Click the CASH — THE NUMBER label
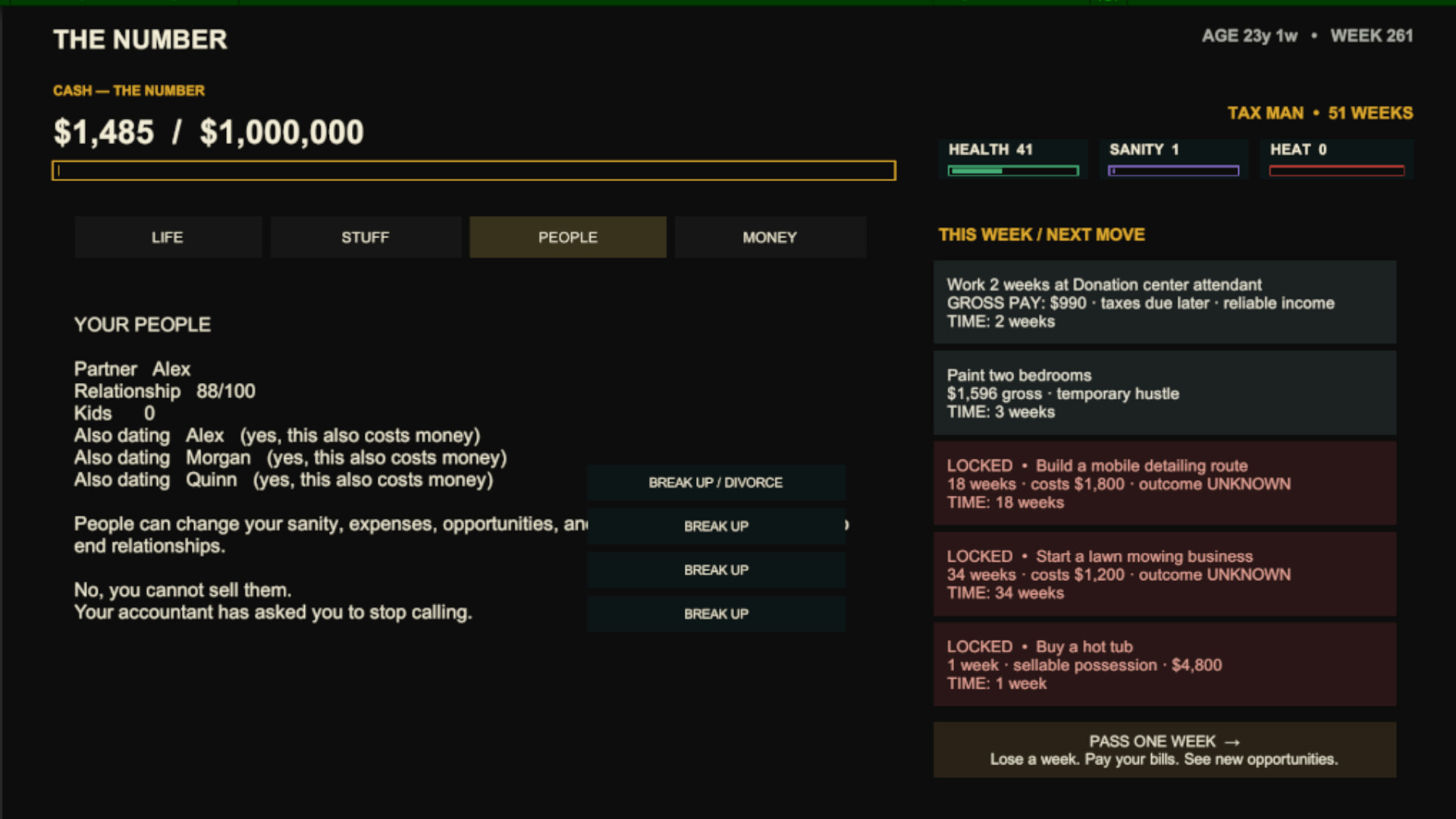The image size is (1456, 819). point(129,90)
